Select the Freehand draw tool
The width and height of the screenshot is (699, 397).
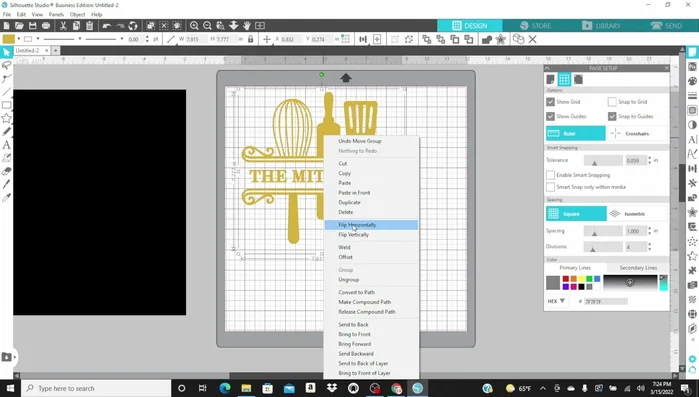coord(6,131)
